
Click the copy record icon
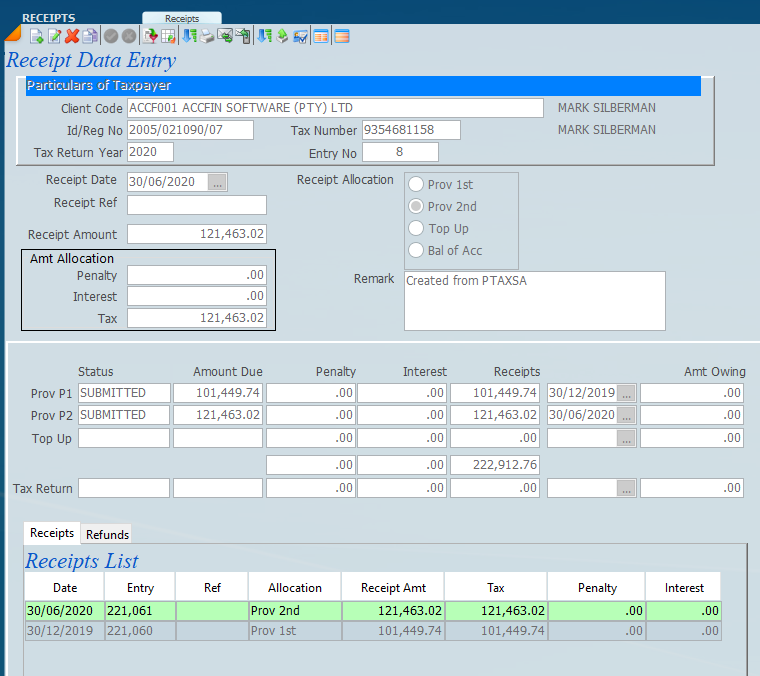[90, 36]
